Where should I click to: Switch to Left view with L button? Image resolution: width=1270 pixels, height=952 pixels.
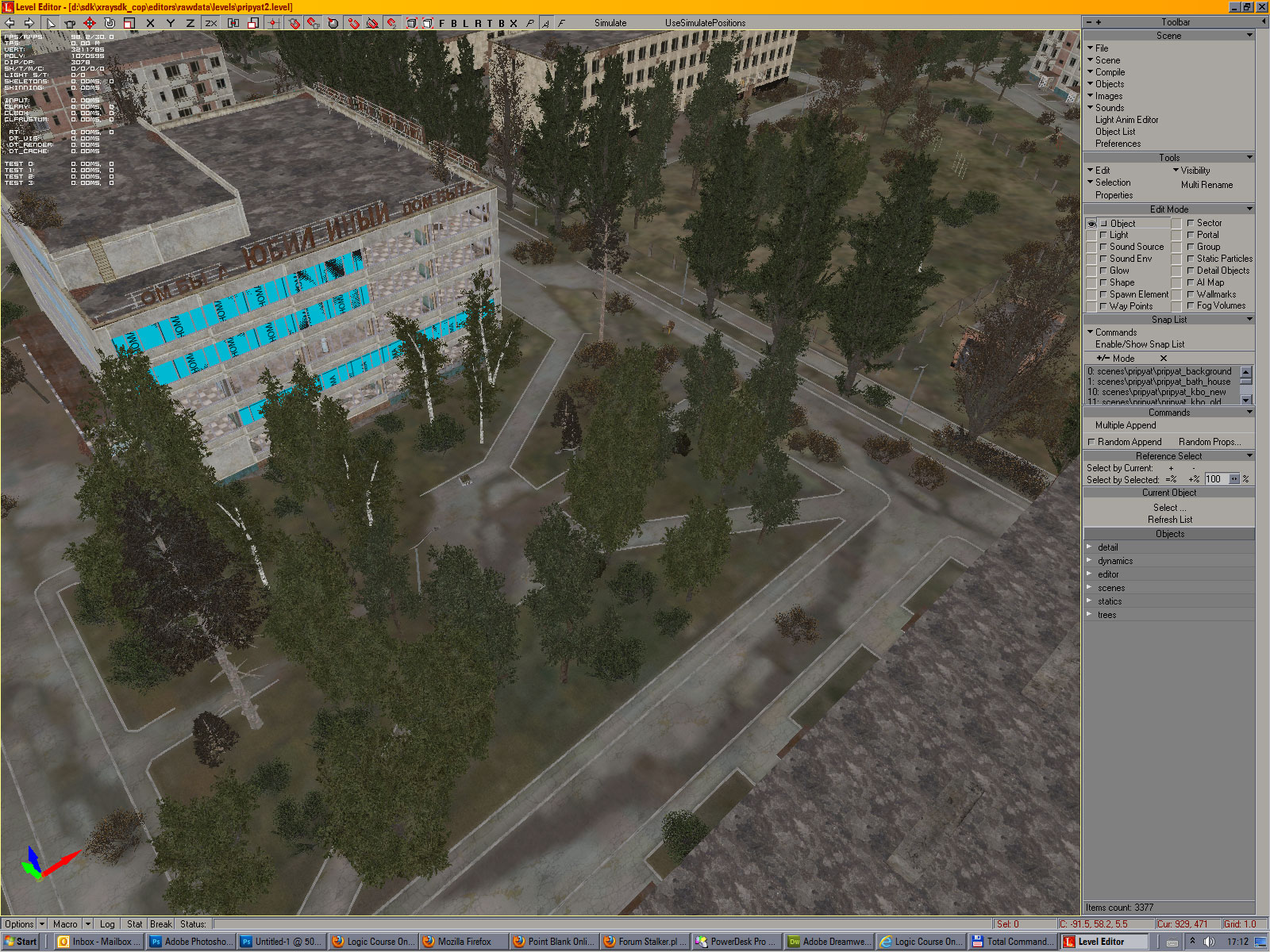(466, 23)
